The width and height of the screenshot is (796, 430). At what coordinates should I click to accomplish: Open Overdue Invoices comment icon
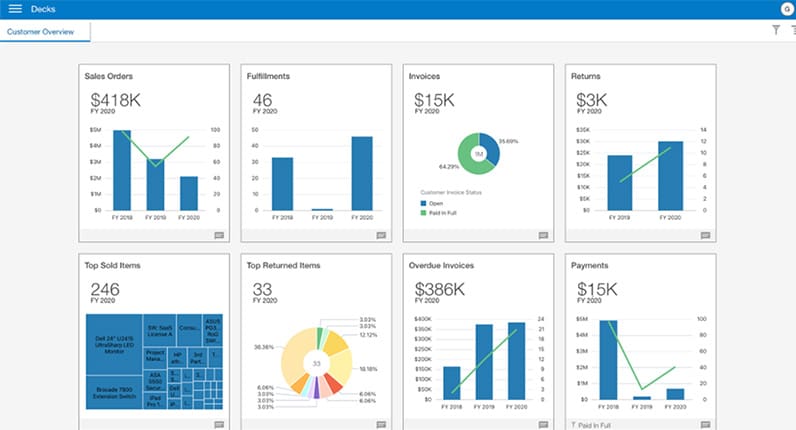(543, 424)
